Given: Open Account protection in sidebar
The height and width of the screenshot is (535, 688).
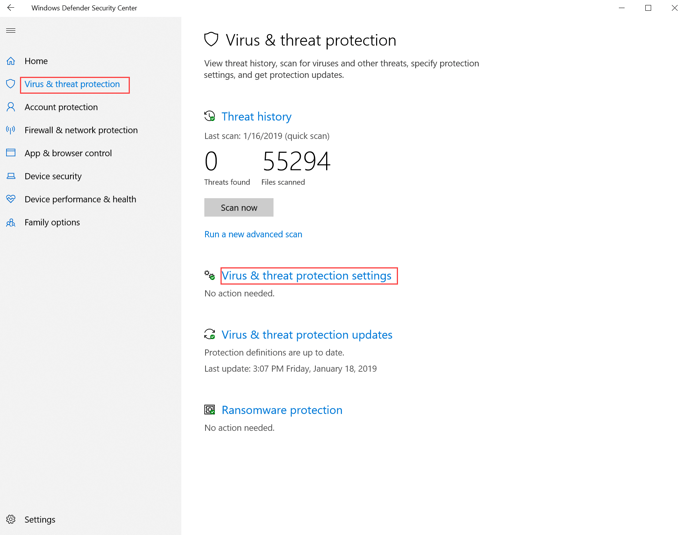Looking at the screenshot, I should 61,107.
